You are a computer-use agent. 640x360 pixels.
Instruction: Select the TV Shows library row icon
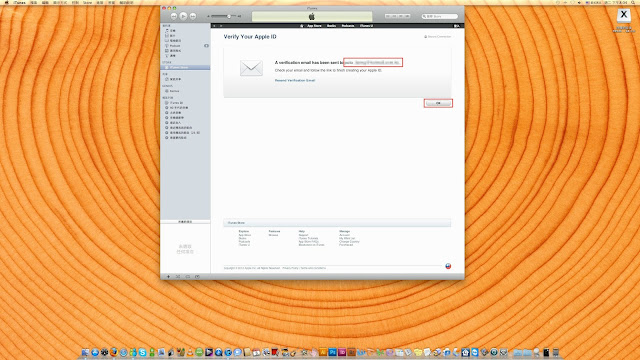click(x=167, y=41)
